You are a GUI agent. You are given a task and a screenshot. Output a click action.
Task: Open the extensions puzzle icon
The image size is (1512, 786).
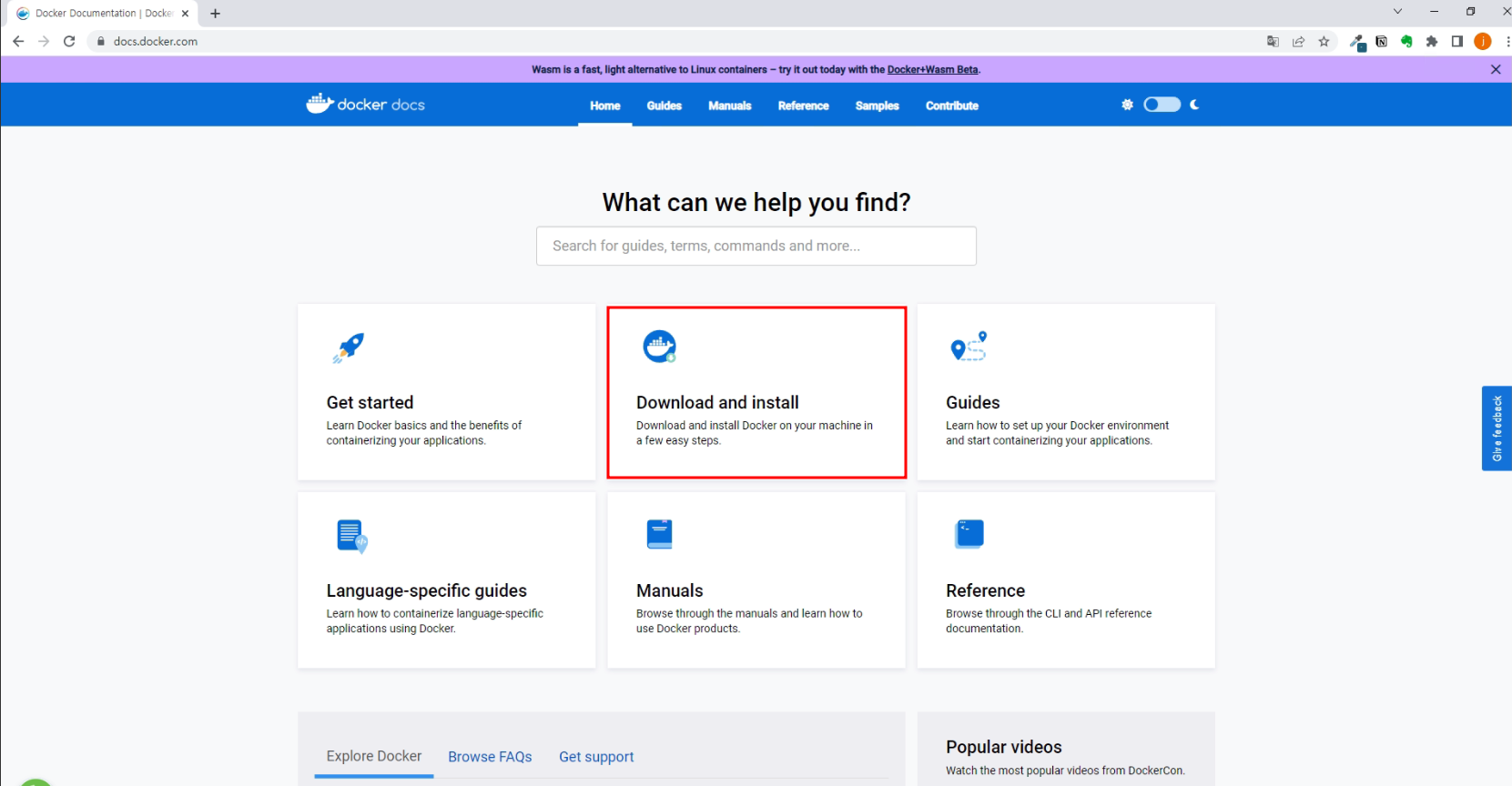(x=1432, y=41)
